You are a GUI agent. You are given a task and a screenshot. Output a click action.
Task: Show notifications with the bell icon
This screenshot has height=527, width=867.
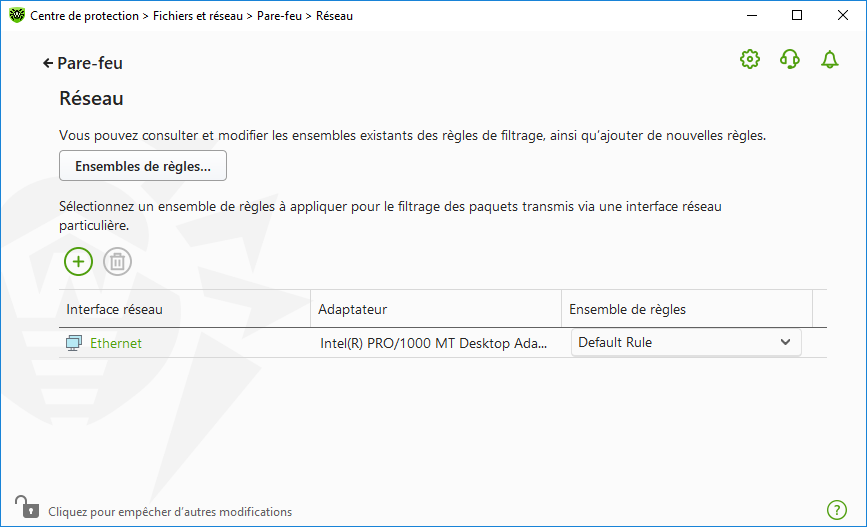click(x=829, y=60)
